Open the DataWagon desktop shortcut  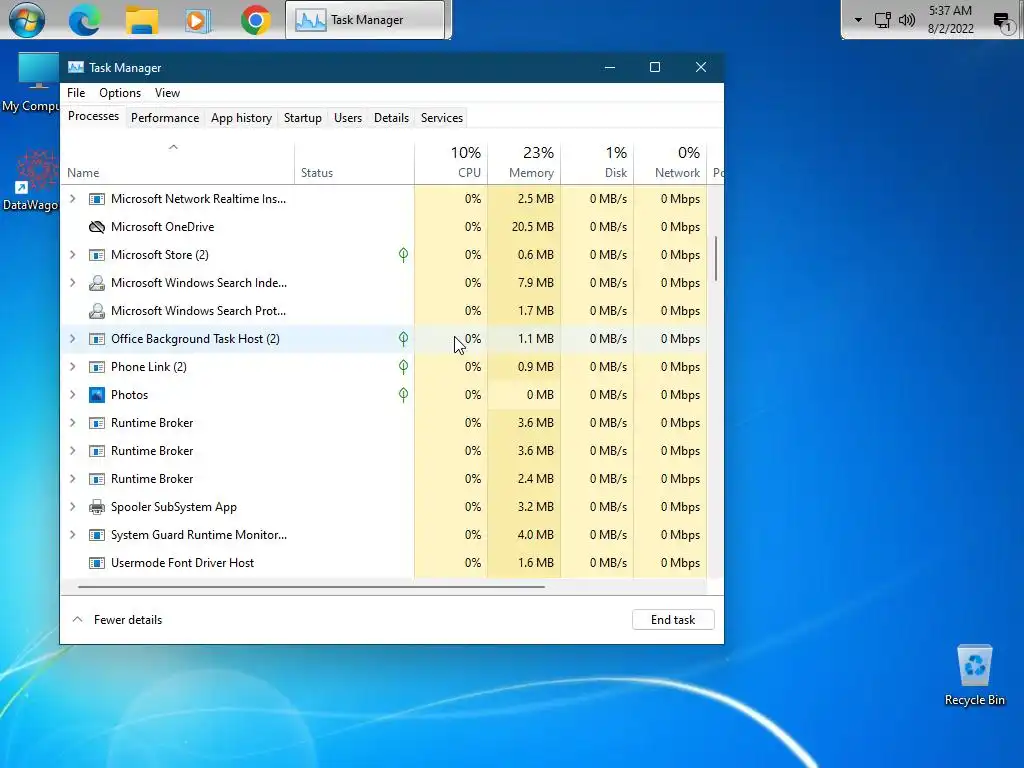coord(30,181)
